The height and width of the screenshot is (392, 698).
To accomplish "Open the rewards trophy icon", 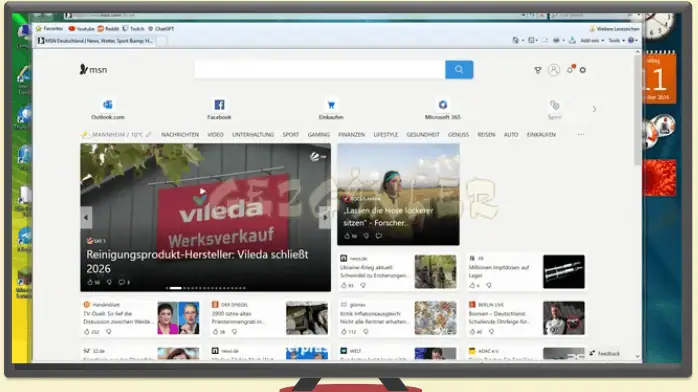I will pyautogui.click(x=538, y=70).
